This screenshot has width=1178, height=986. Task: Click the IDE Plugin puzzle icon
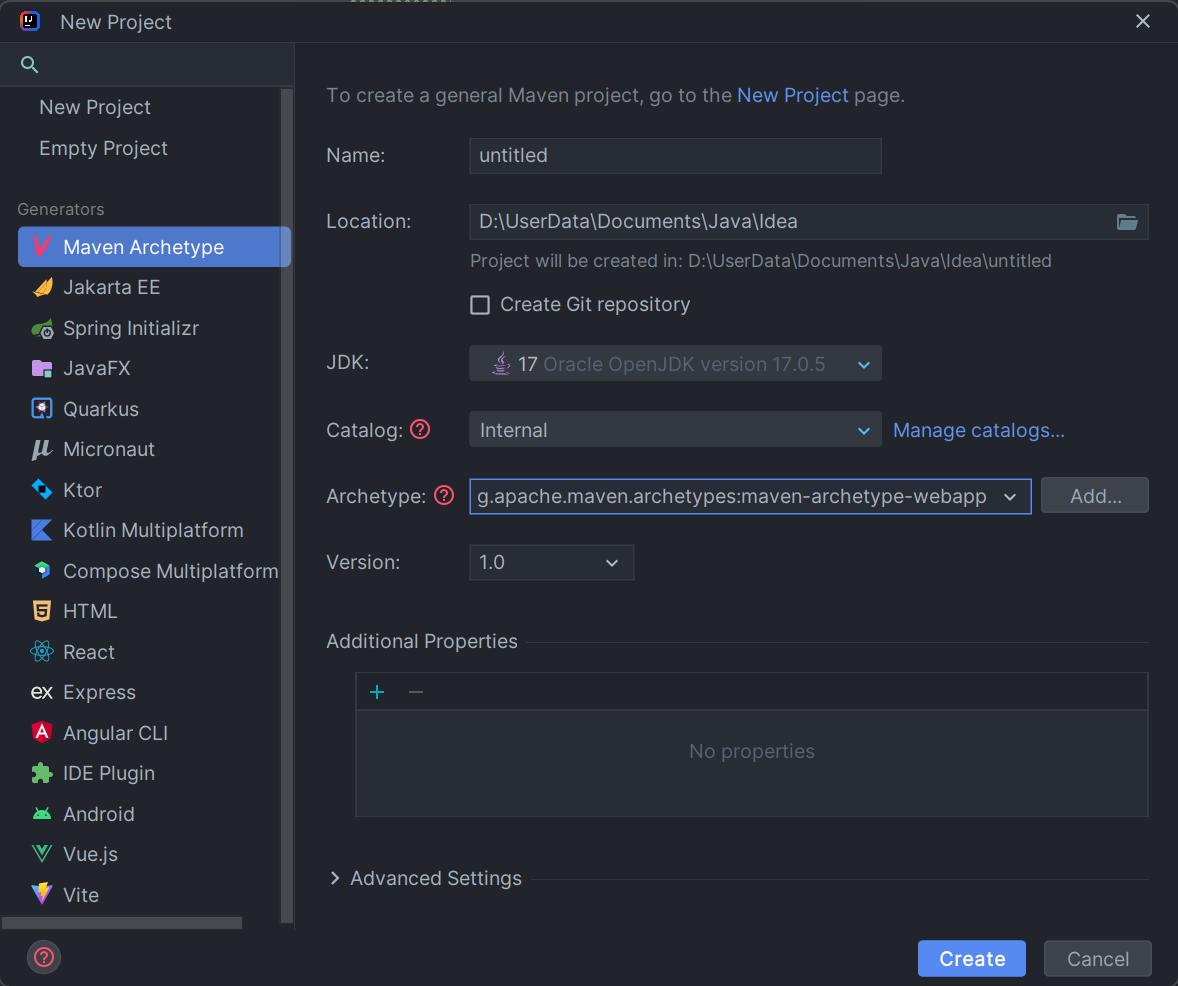coord(42,773)
